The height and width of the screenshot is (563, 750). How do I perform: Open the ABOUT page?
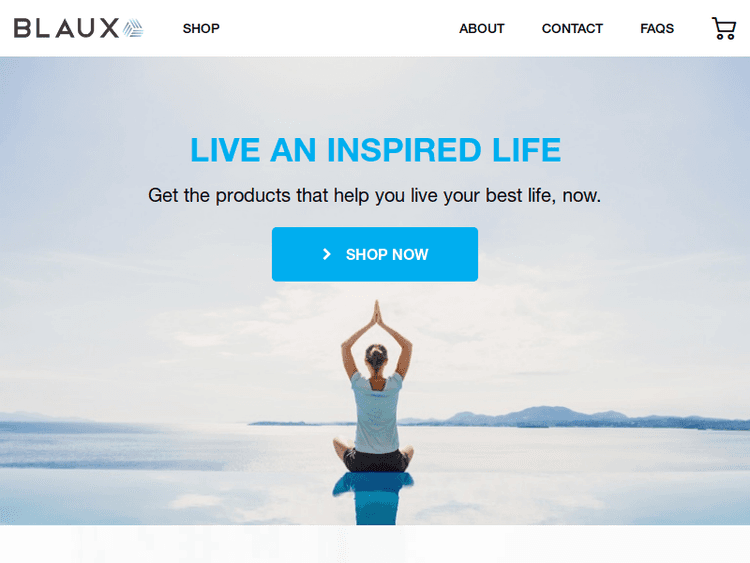coord(482,29)
